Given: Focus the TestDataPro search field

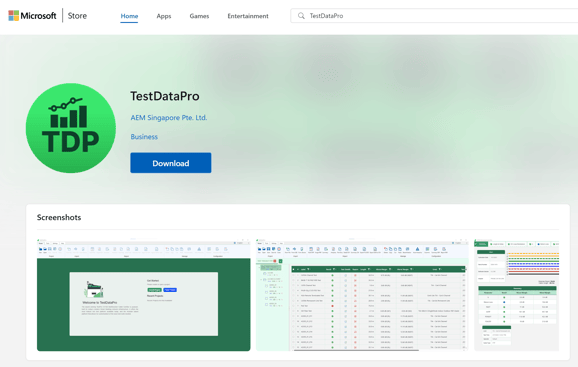Looking at the screenshot, I should pos(434,16).
